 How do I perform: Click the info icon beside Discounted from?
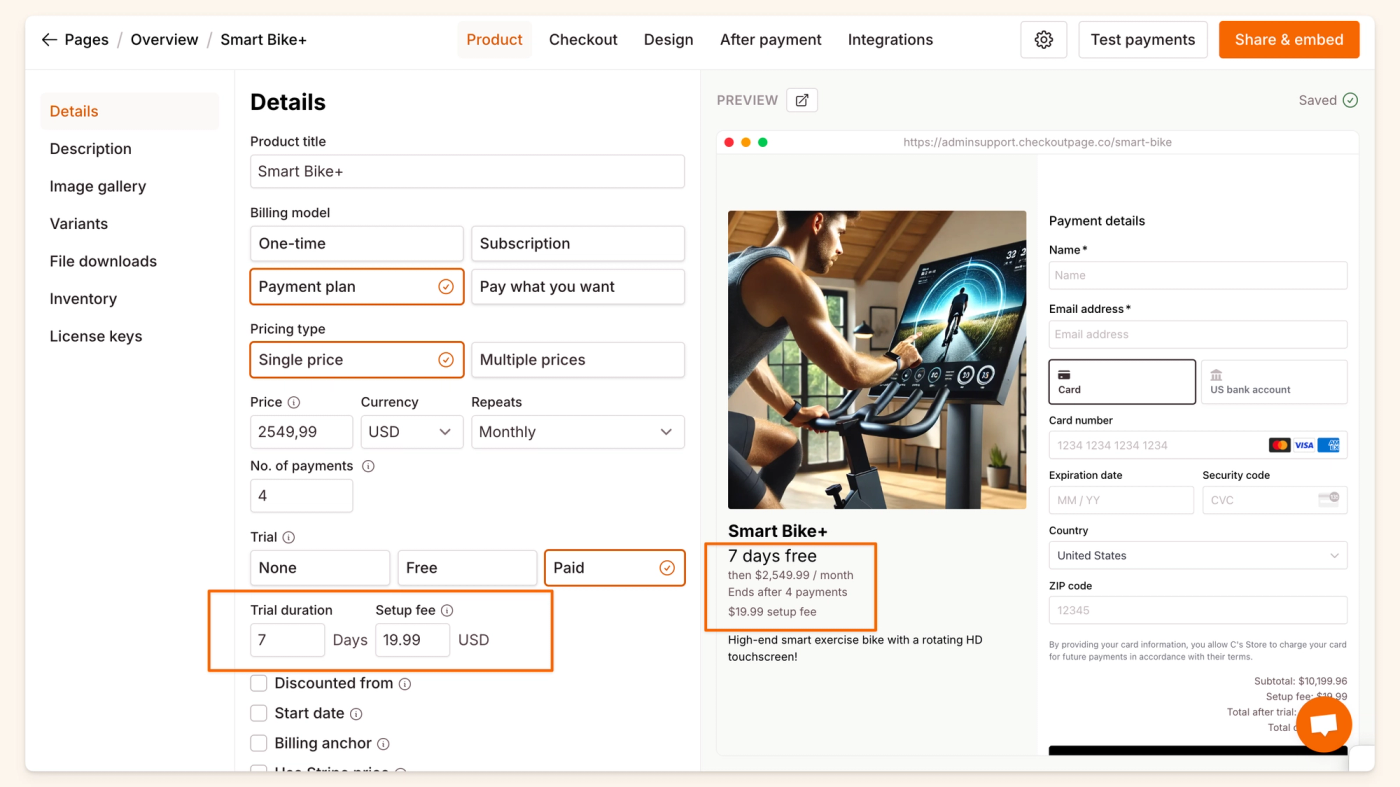click(405, 684)
